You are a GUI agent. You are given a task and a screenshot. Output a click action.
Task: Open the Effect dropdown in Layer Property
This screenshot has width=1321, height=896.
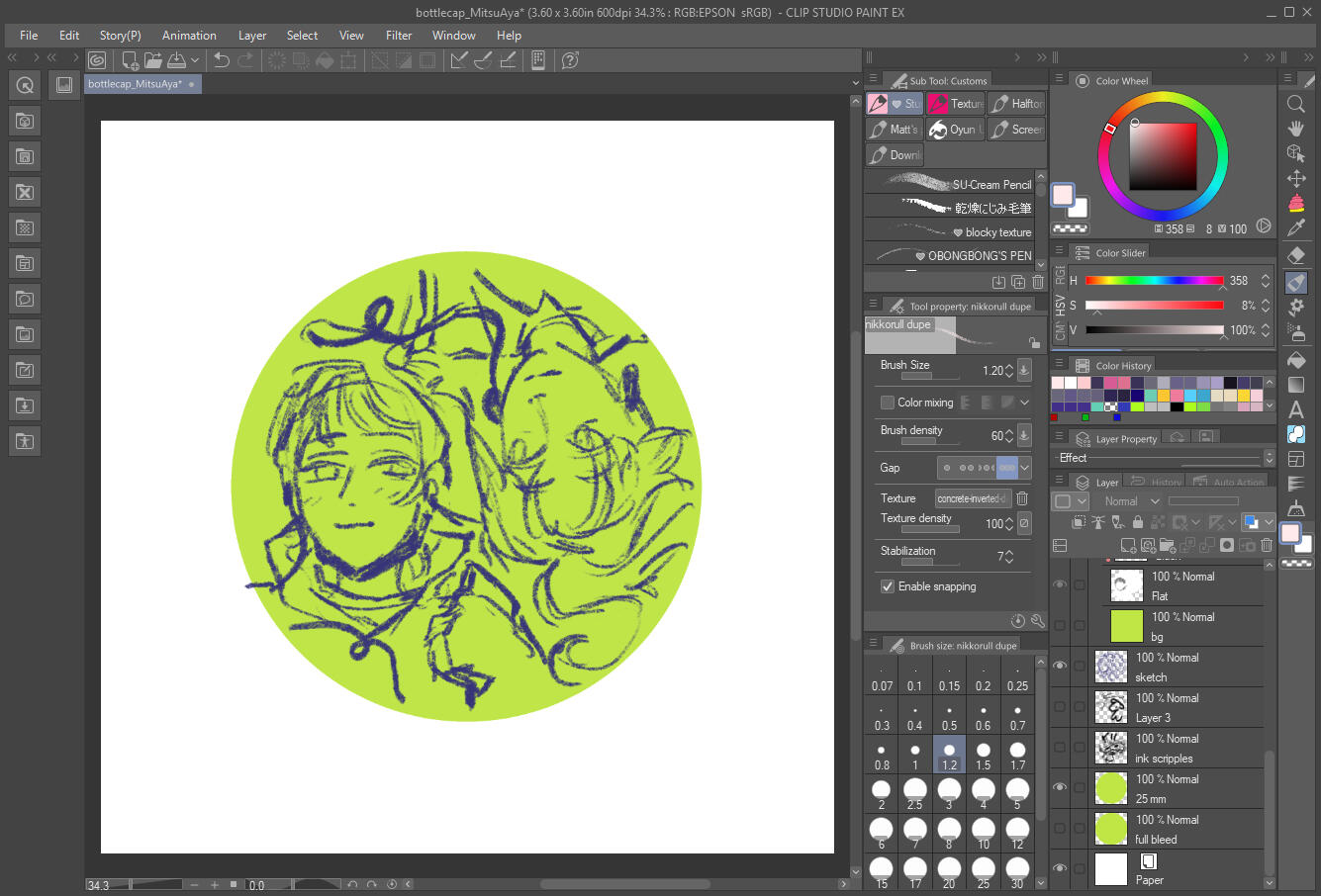coord(1269,458)
